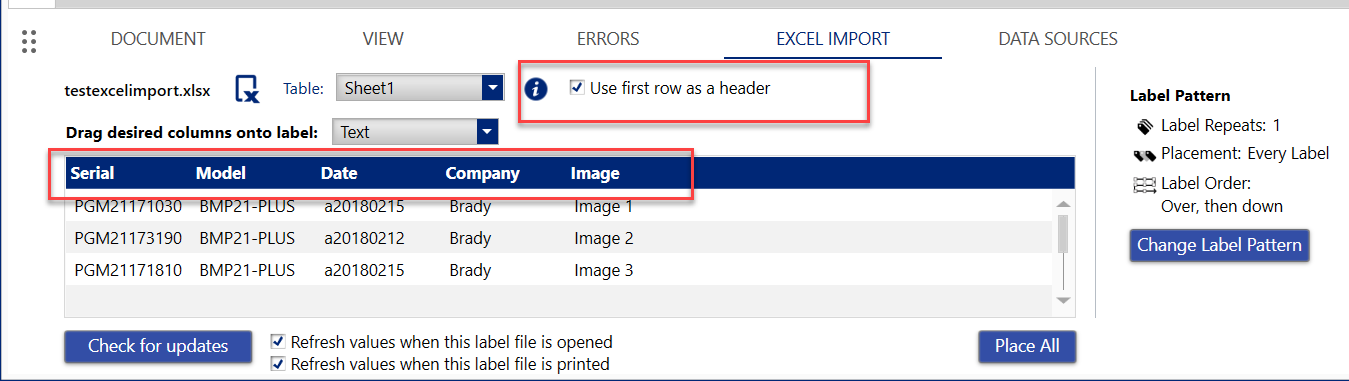Toggle refresh values when file is opened
Image resolution: width=1349 pixels, height=381 pixels.
(x=278, y=342)
